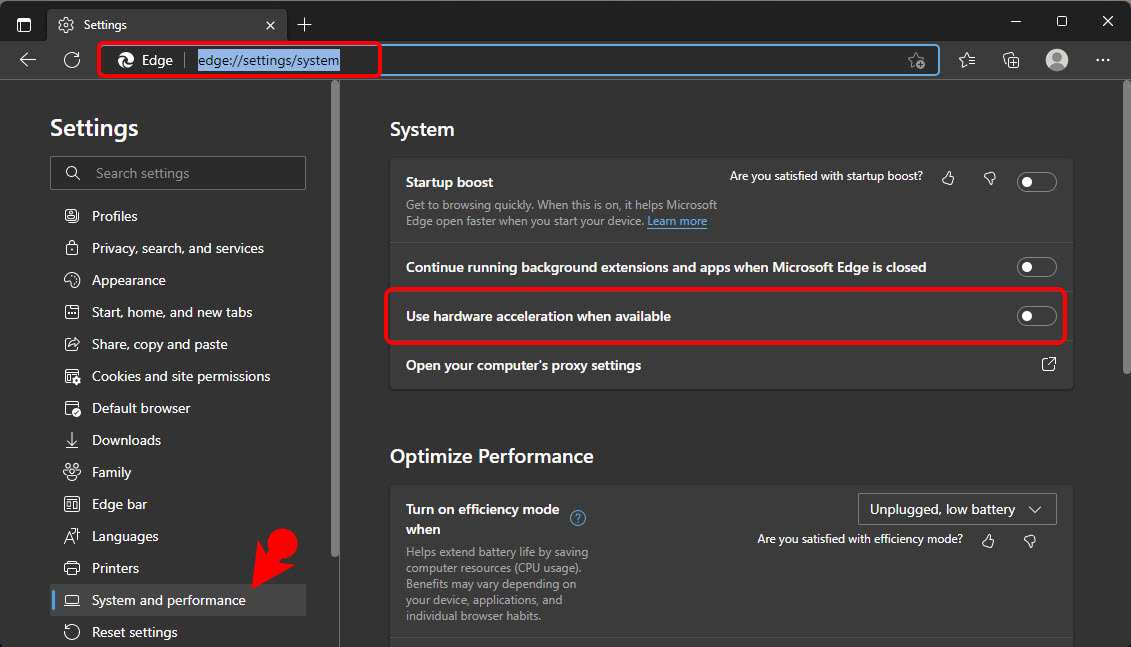Reload the page with refresh icon
The width and height of the screenshot is (1131, 647).
(72, 60)
